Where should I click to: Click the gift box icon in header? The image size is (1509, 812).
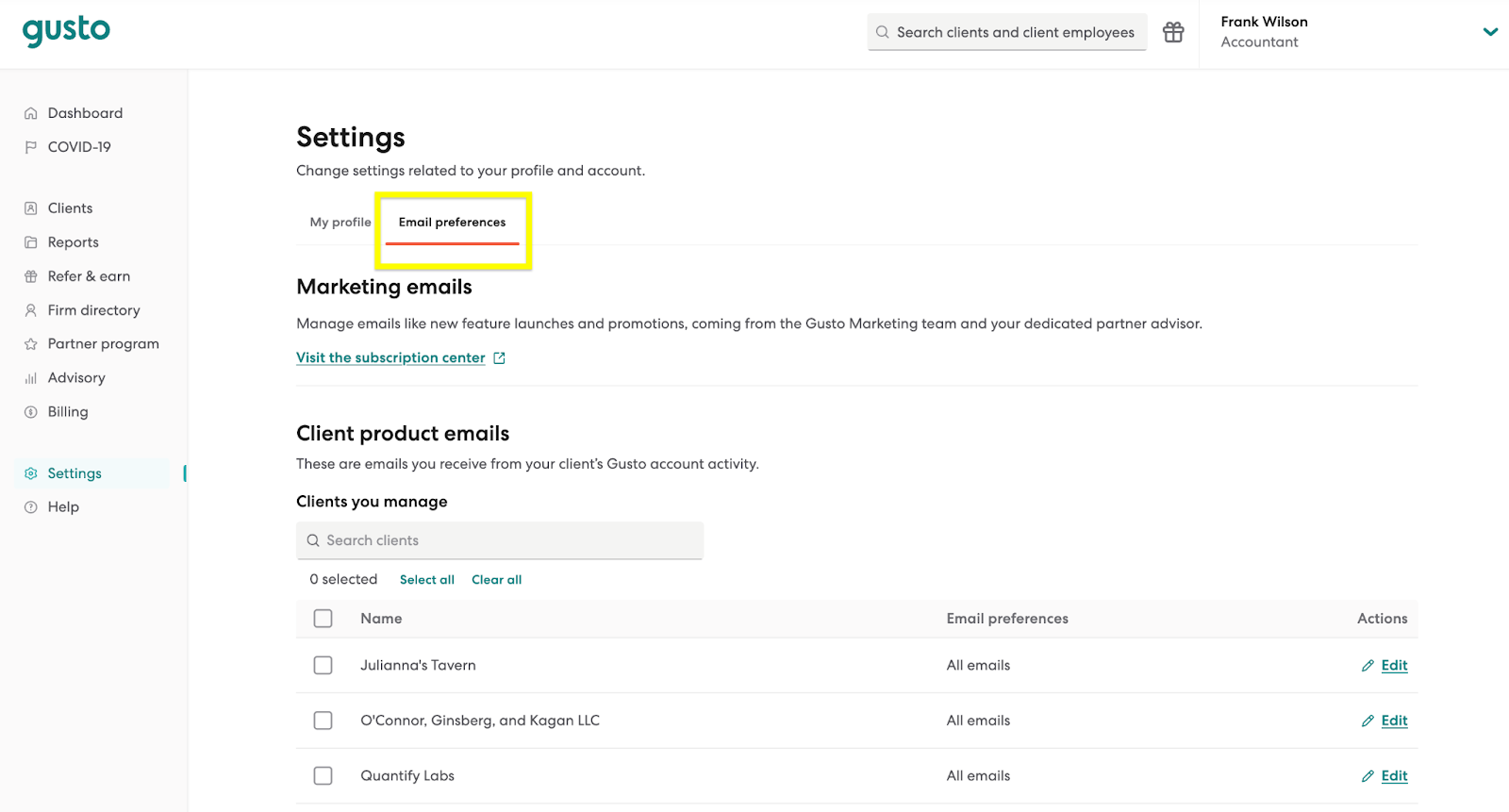pyautogui.click(x=1173, y=32)
